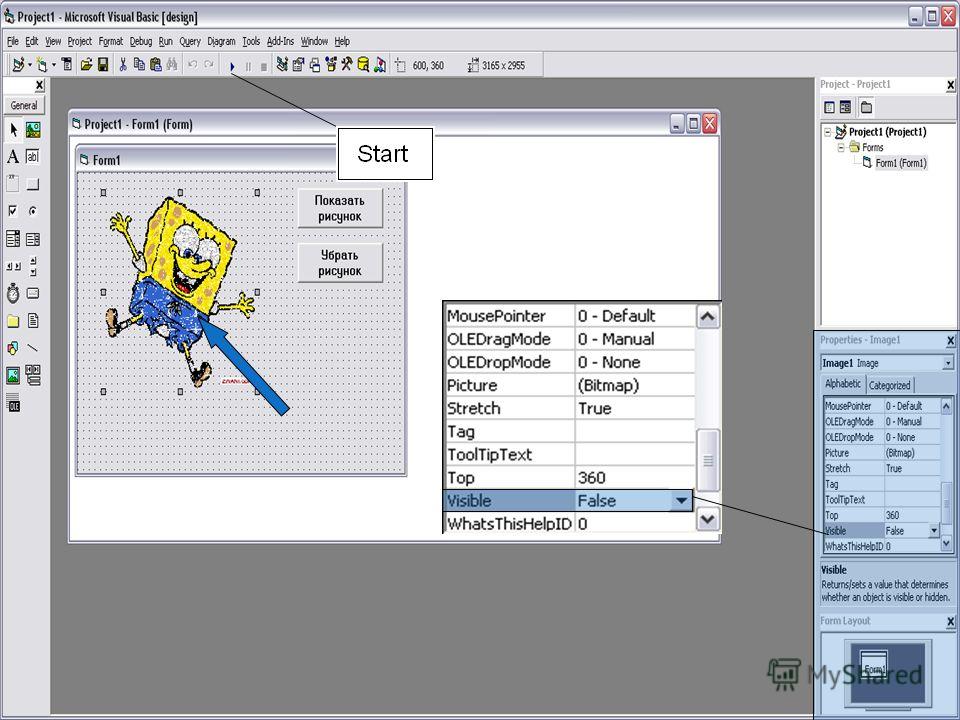
Task: Click the End (stop) toolbar button
Action: 263,66
